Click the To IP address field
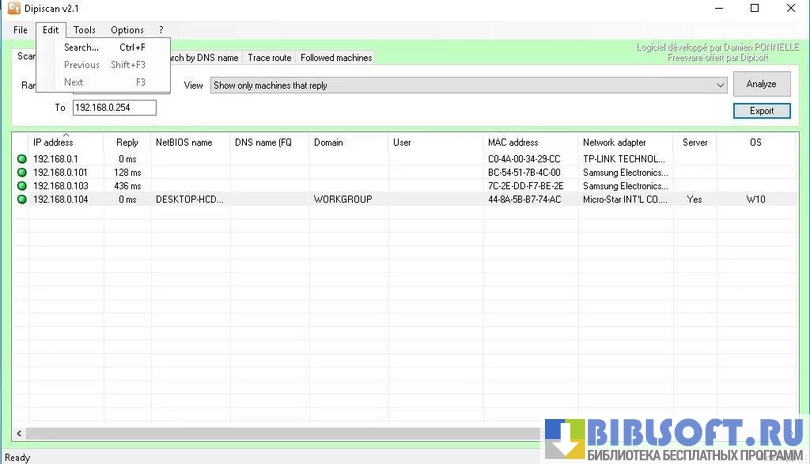 [x=113, y=108]
